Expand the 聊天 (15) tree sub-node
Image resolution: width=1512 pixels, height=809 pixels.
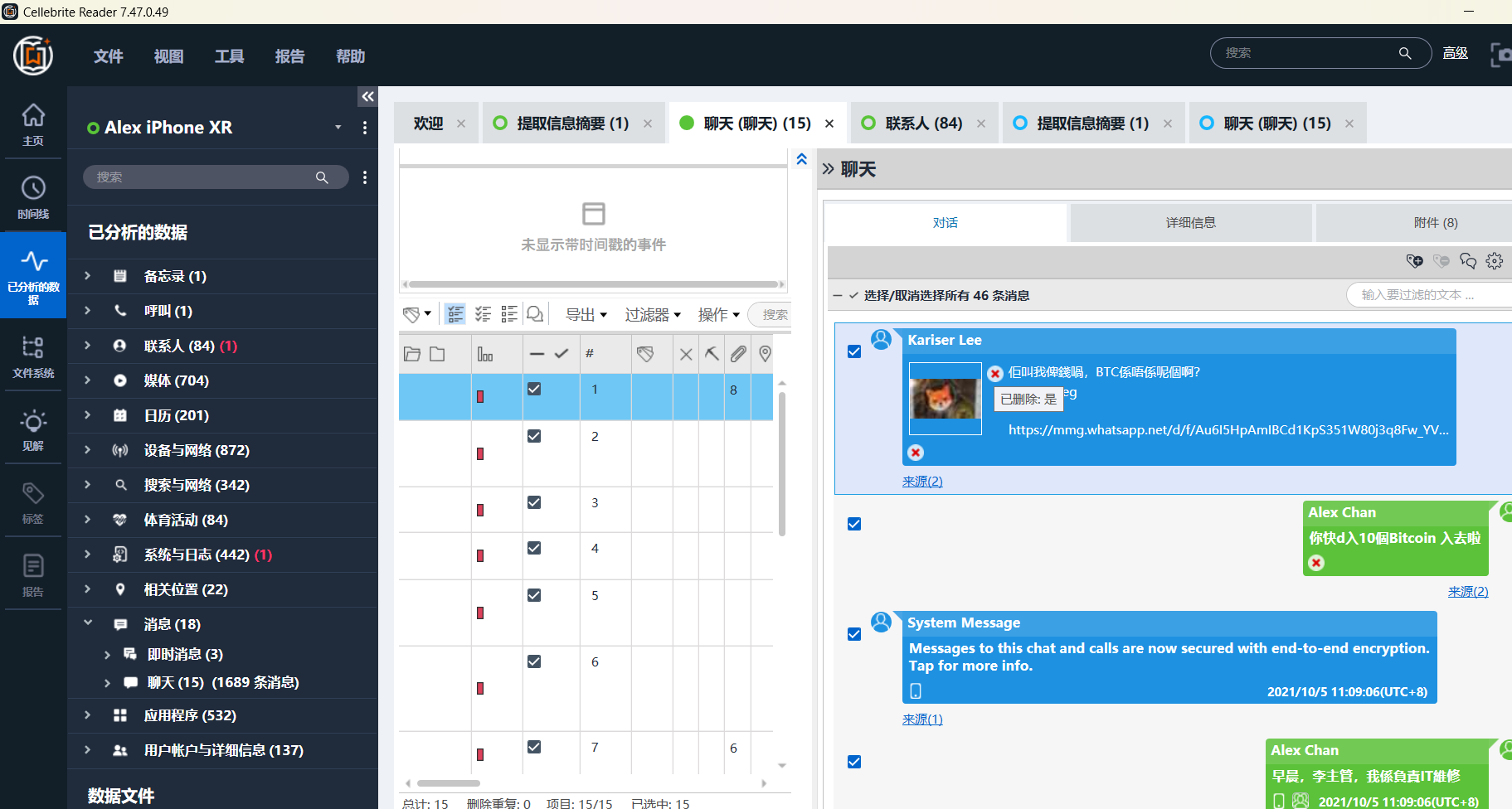click(107, 683)
